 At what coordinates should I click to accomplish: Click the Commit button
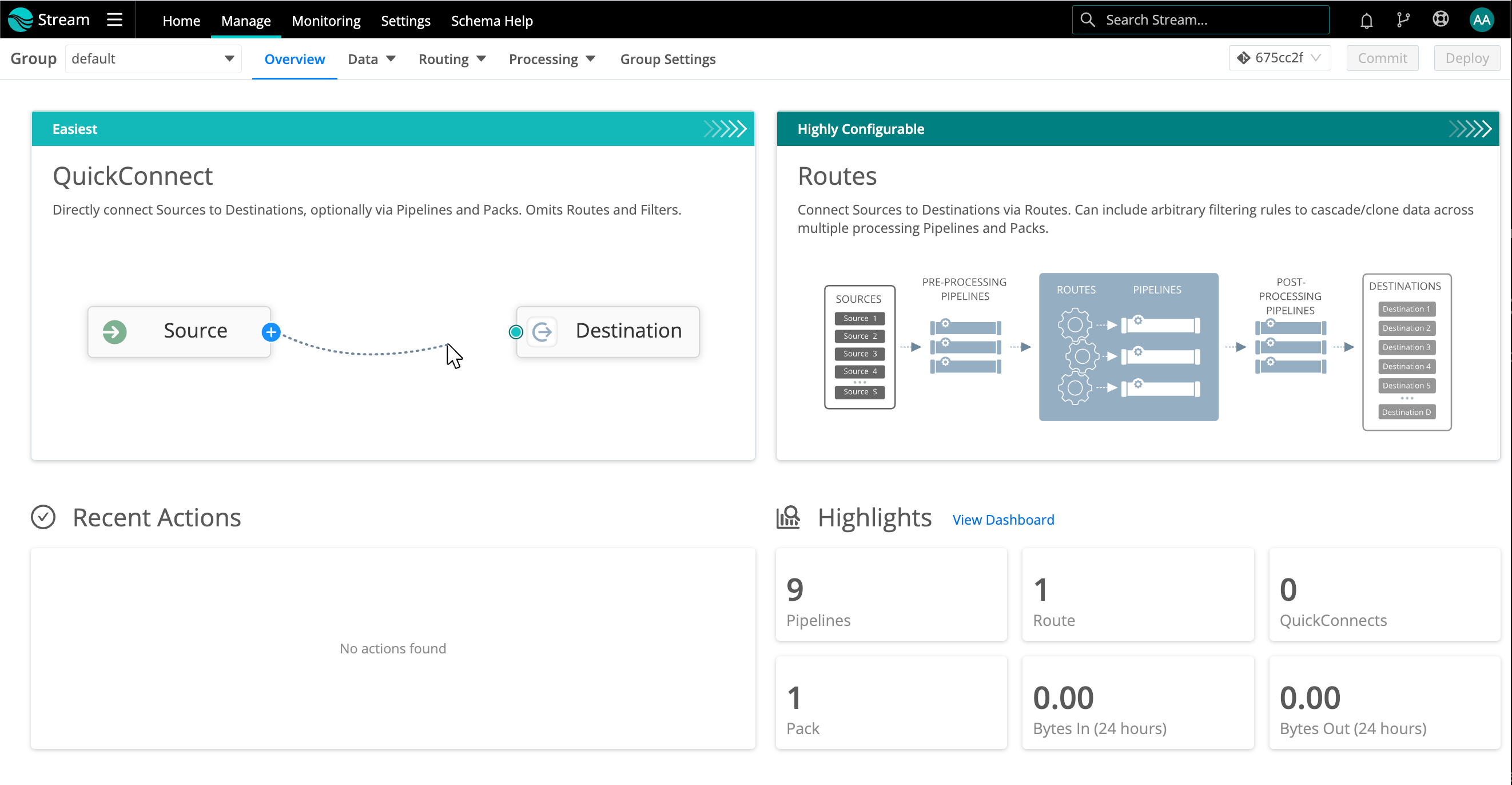click(1382, 58)
